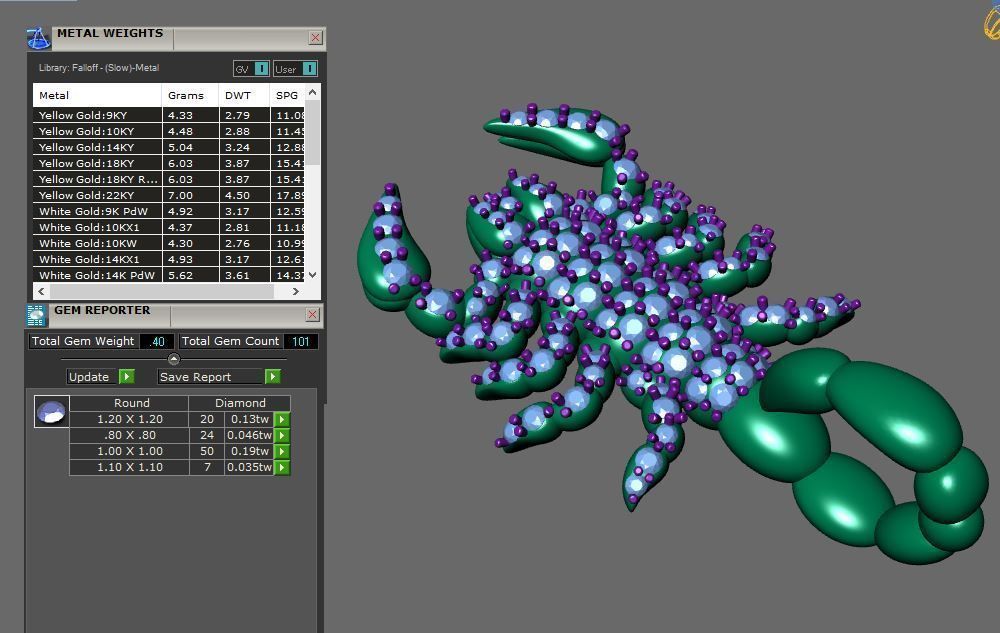The width and height of the screenshot is (1000, 633).
Task: Click the 1.10 X 1.10 size cell
Action: (129, 467)
